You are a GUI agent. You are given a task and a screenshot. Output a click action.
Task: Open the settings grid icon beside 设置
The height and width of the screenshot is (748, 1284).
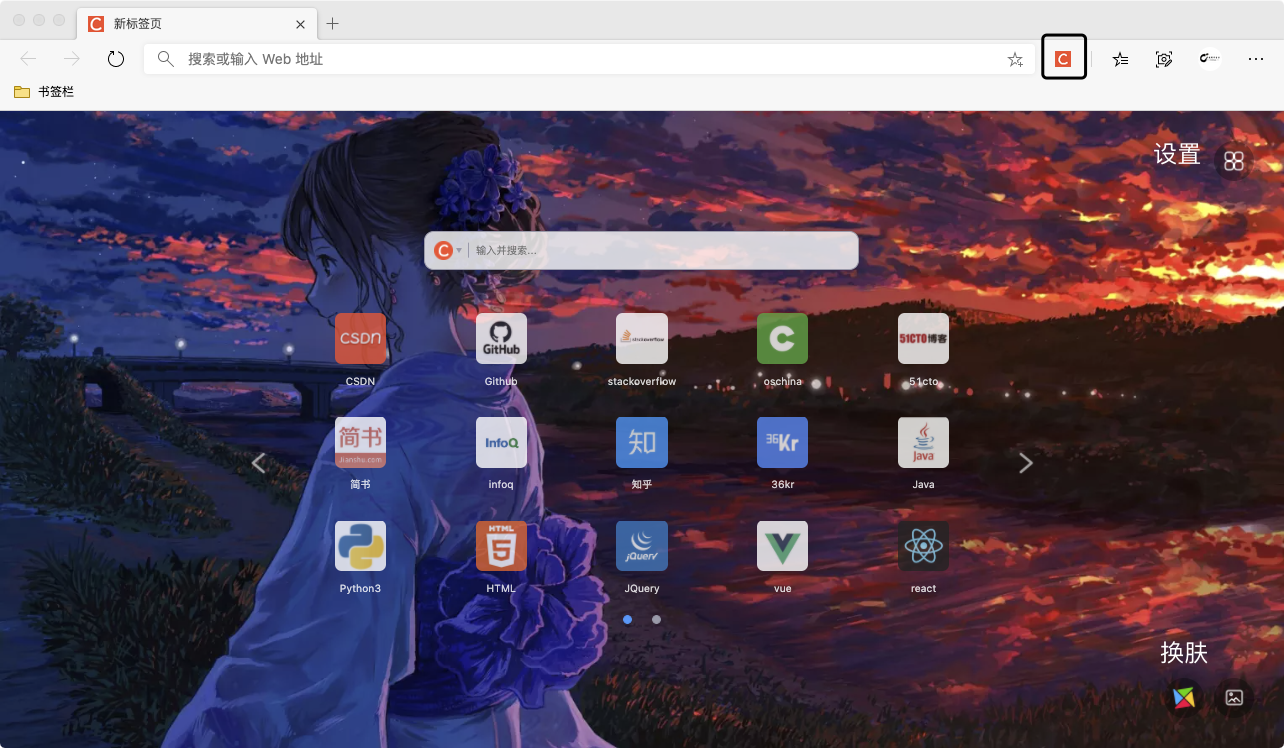[x=1234, y=160]
